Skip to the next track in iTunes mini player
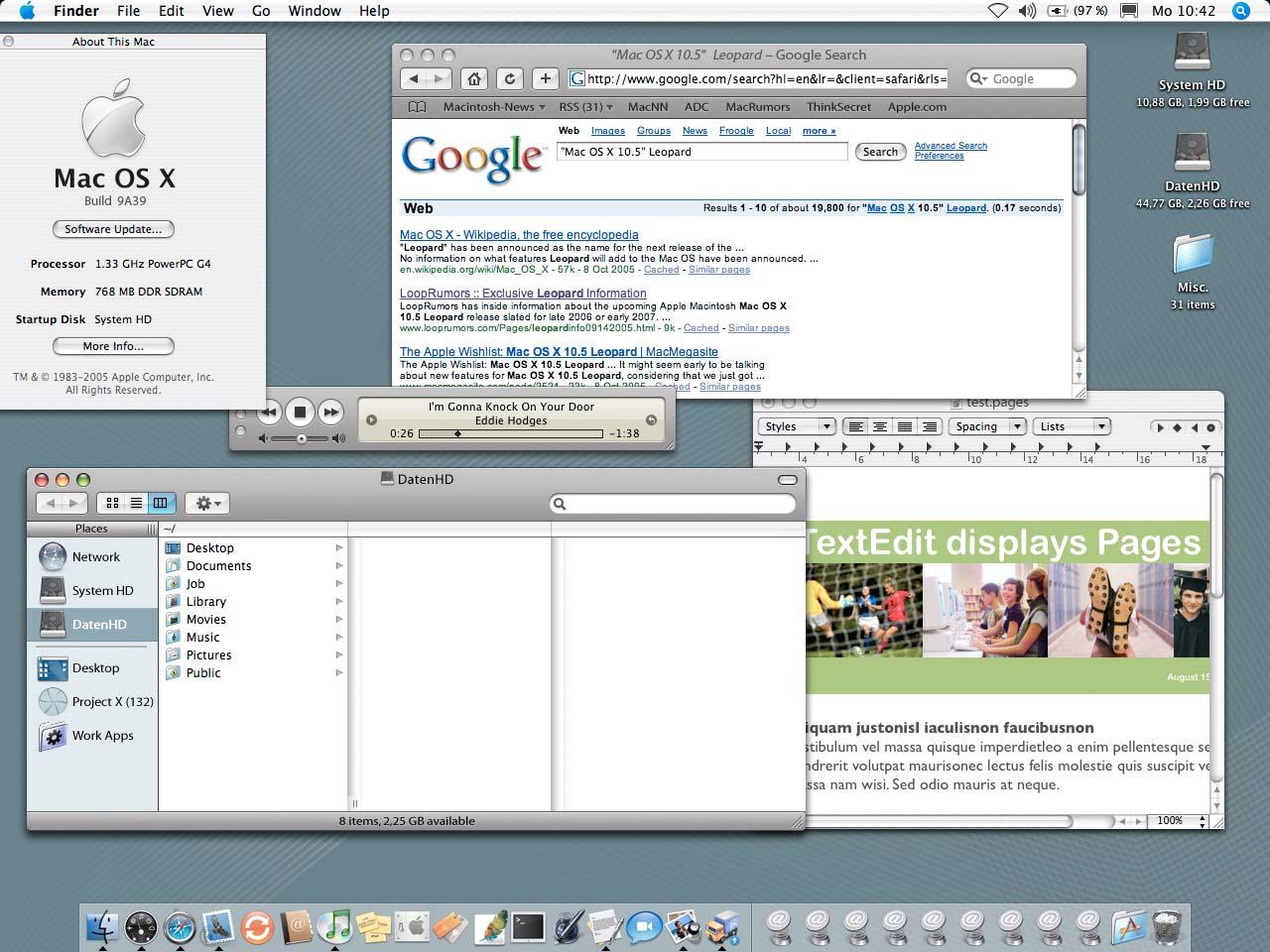This screenshot has width=1270, height=952. (331, 412)
